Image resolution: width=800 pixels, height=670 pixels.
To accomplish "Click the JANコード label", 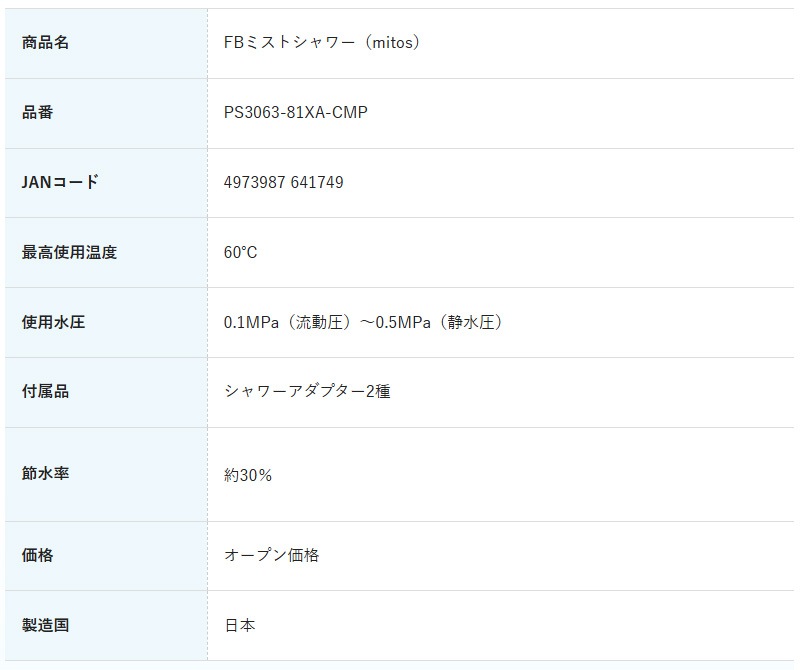I will (60, 183).
